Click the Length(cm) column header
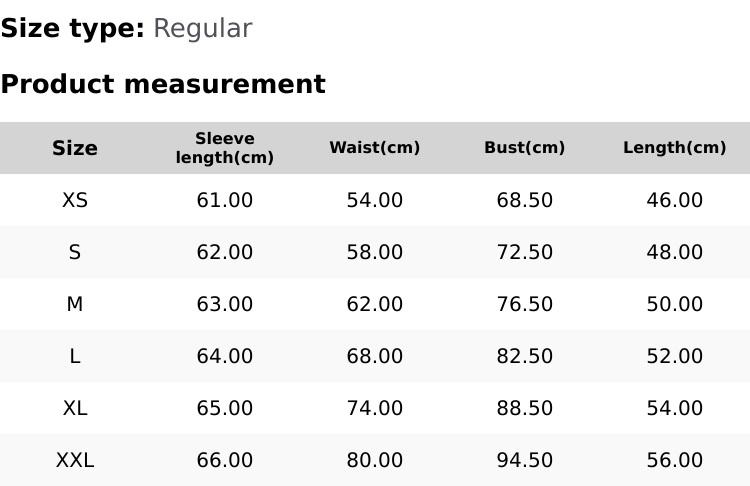Screen dimensions: 750x486 pyautogui.click(x=675, y=148)
